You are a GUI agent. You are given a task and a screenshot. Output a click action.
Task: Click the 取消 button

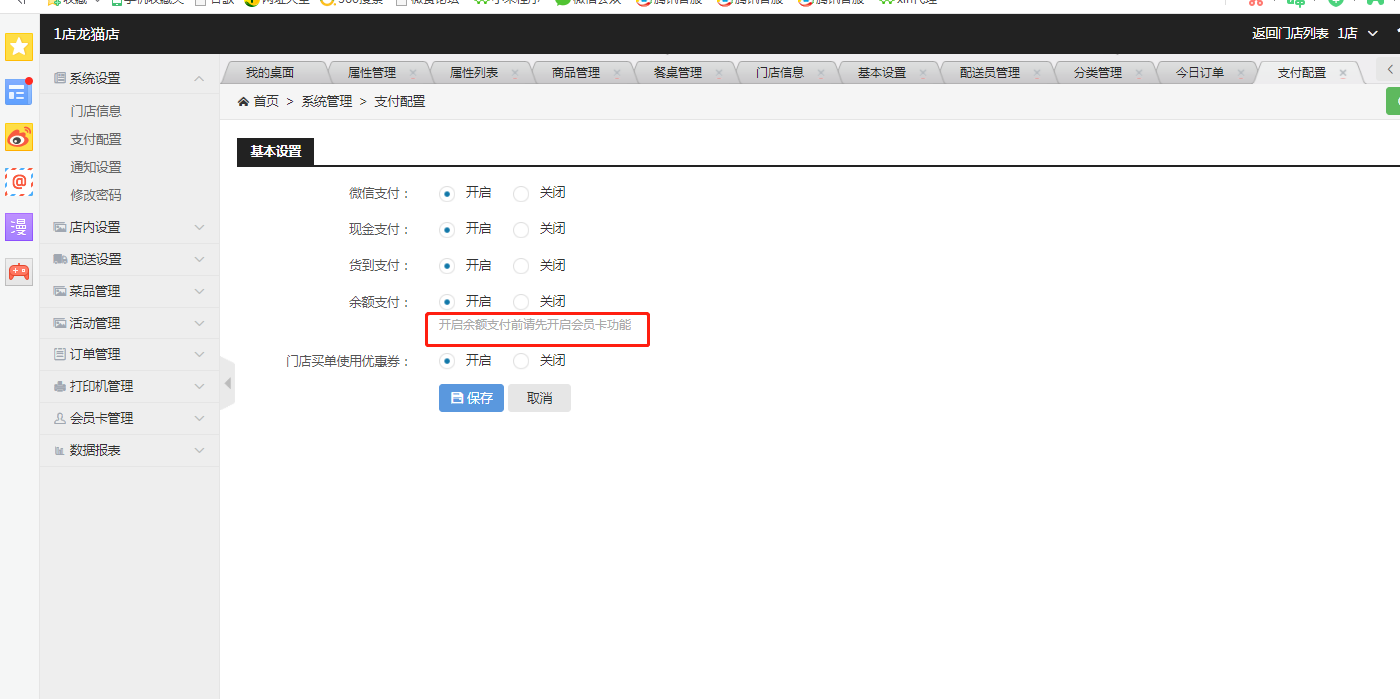click(539, 398)
